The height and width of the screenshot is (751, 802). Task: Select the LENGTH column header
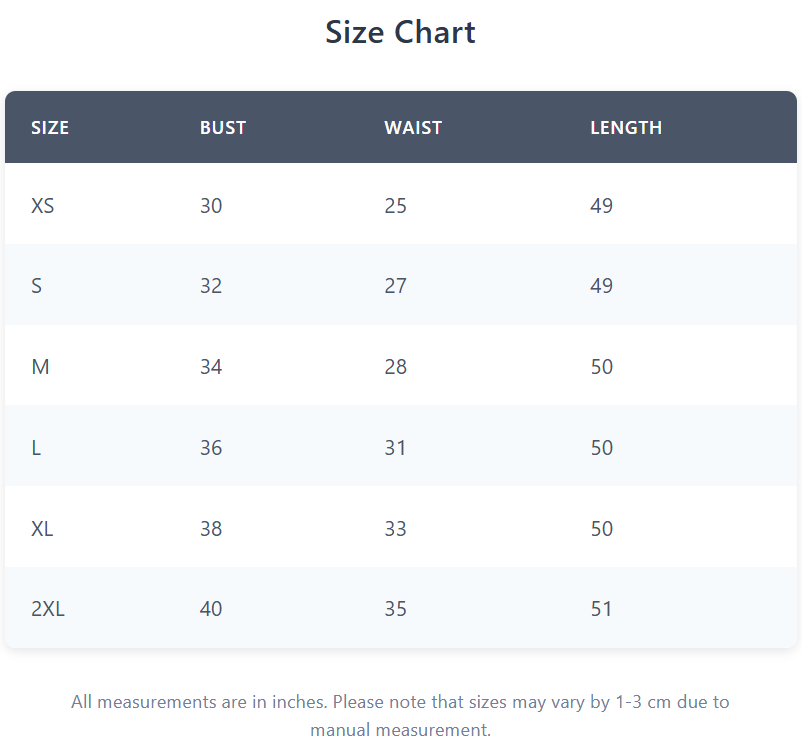[x=626, y=128]
